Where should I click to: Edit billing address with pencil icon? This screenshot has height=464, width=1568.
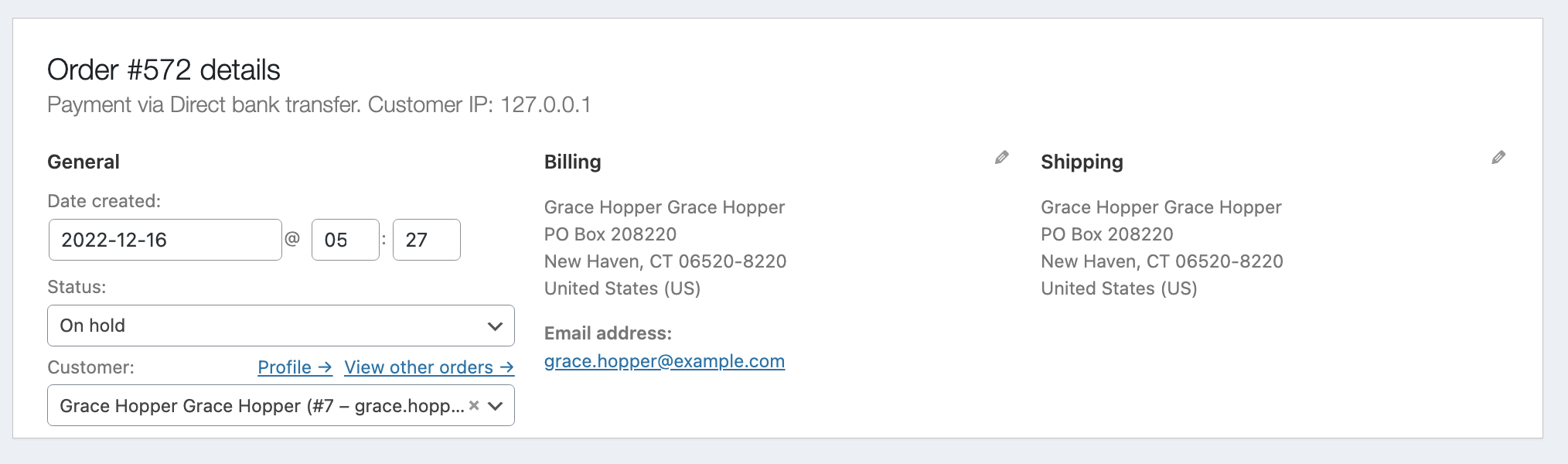coord(1001,158)
